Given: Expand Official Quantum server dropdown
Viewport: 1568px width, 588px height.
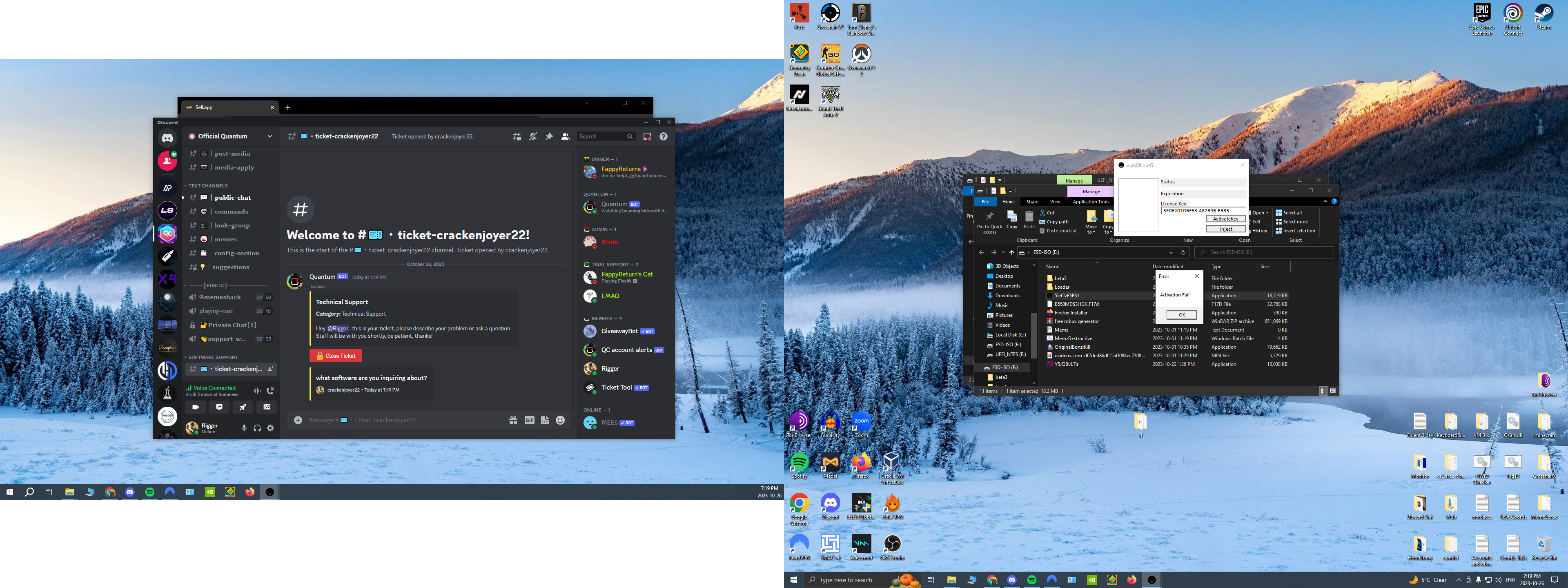Looking at the screenshot, I should (269, 136).
